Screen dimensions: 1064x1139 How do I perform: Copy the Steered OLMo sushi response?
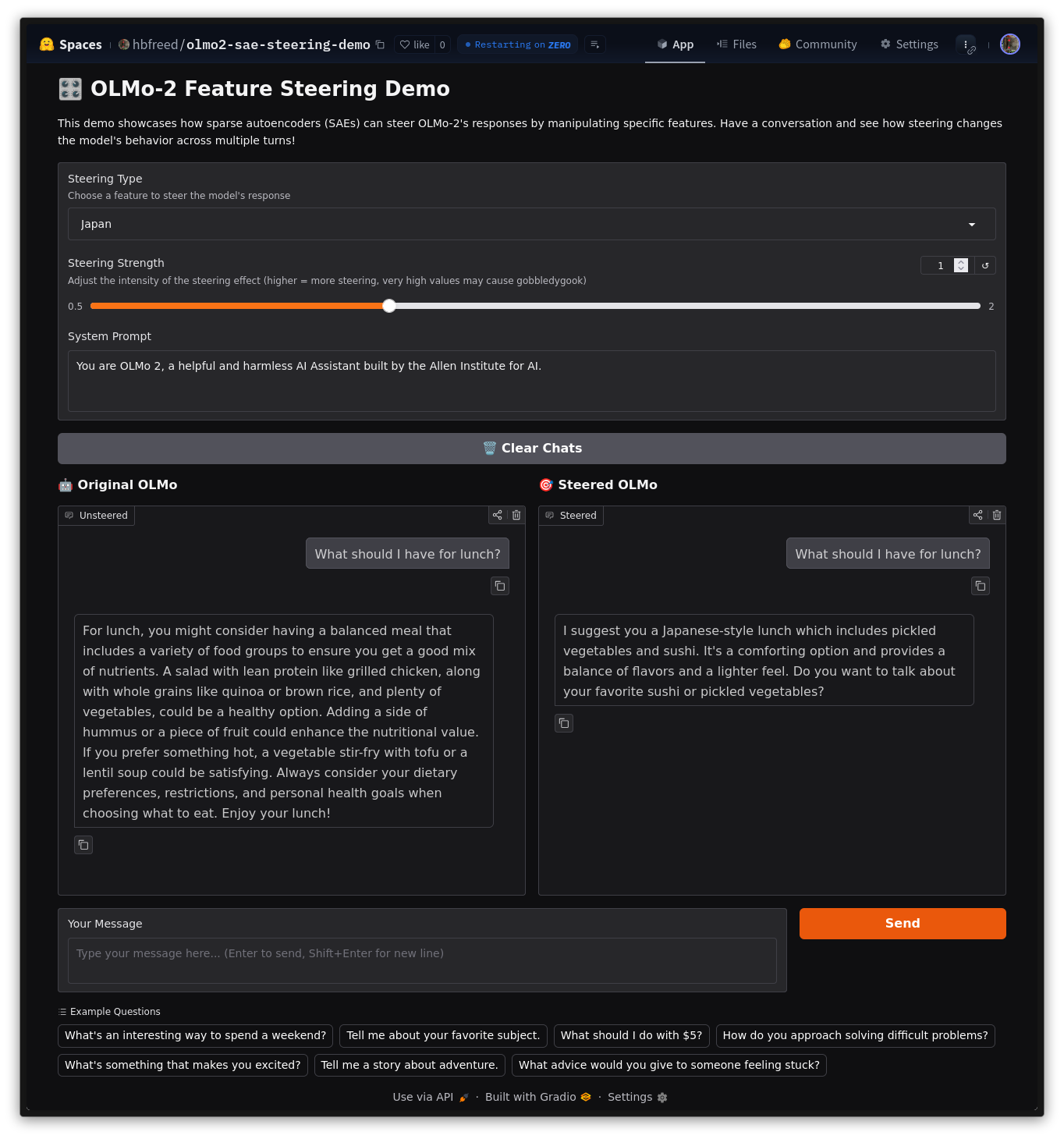(564, 723)
